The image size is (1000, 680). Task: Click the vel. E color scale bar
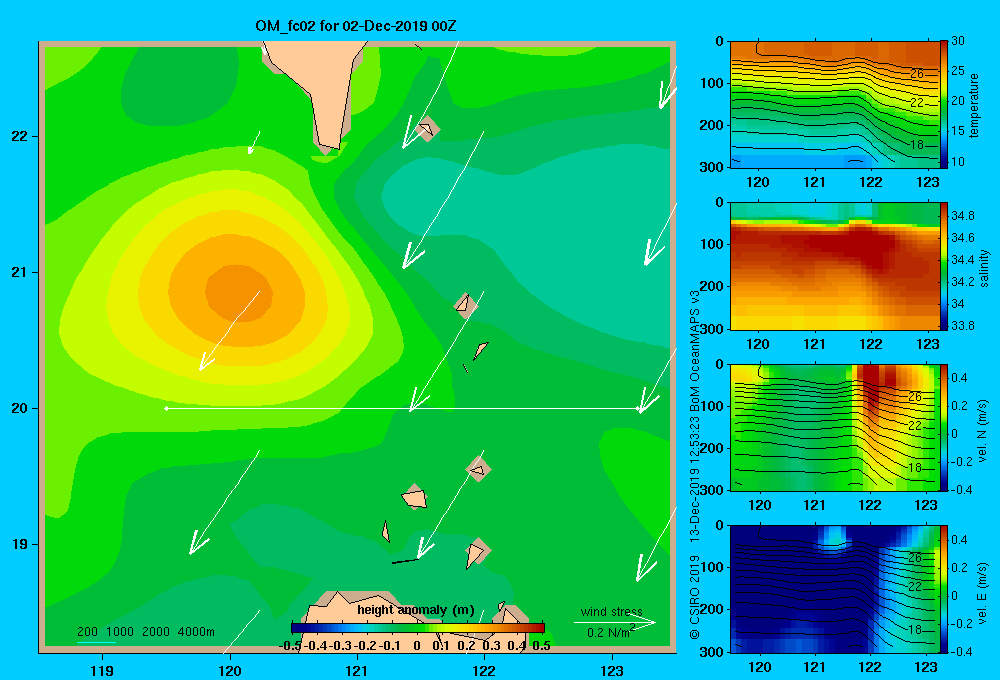(x=944, y=589)
